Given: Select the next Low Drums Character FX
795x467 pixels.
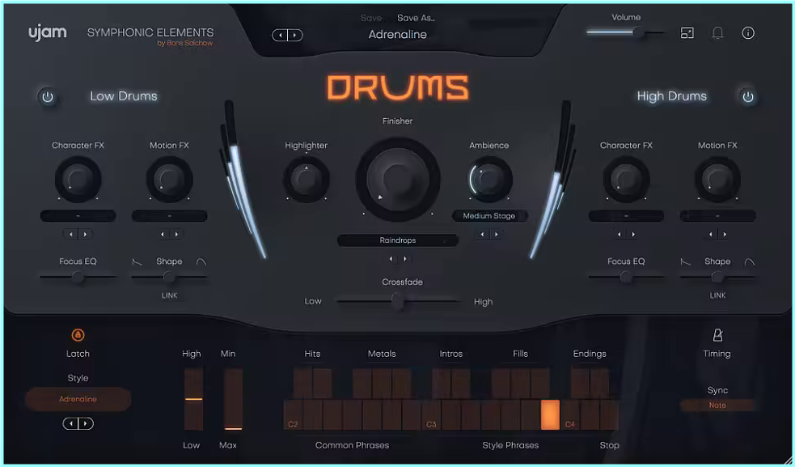Looking at the screenshot, I should tap(85, 234).
